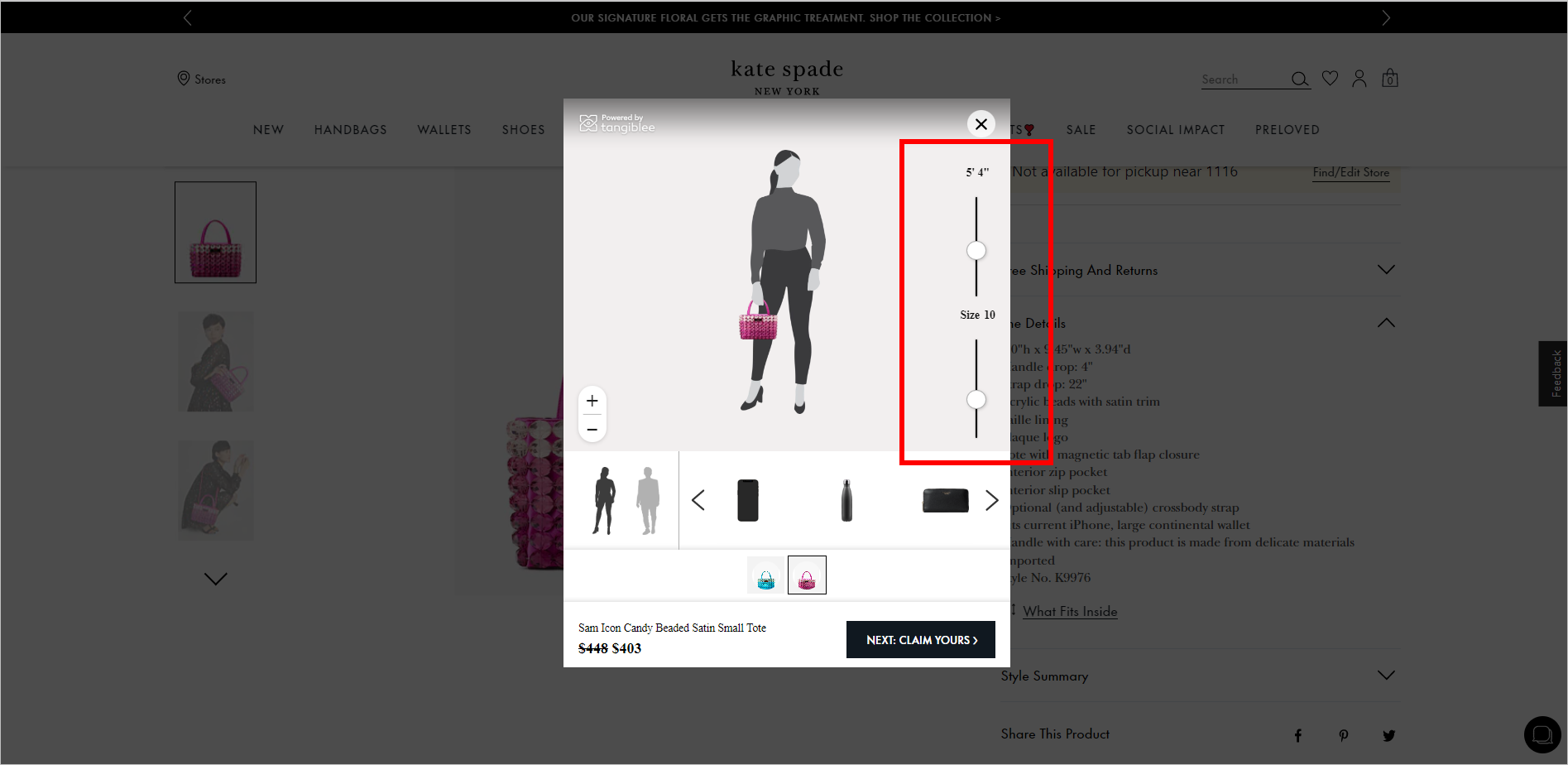Click the Size 10 slider handle
Viewport: 1568px width, 765px height.
976,399
